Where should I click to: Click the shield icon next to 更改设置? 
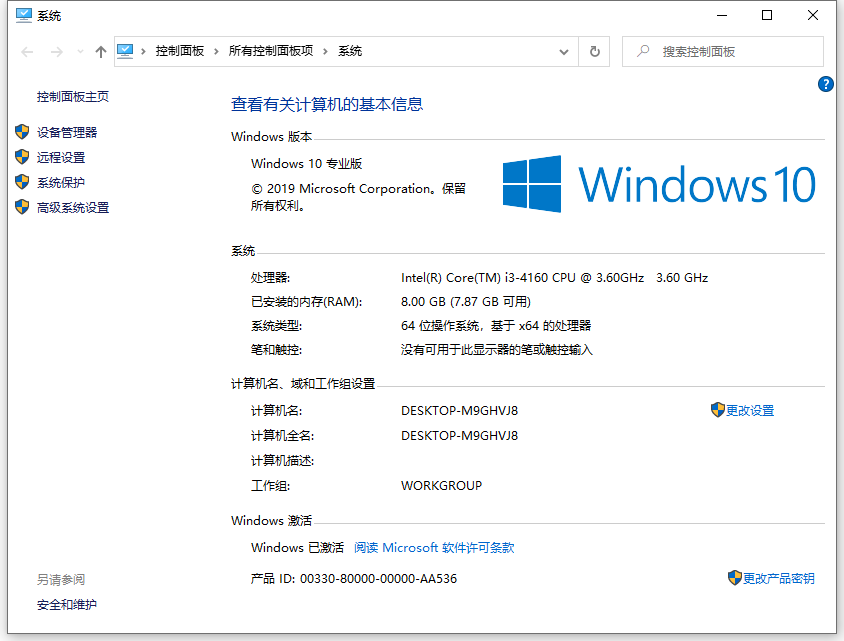tap(718, 410)
